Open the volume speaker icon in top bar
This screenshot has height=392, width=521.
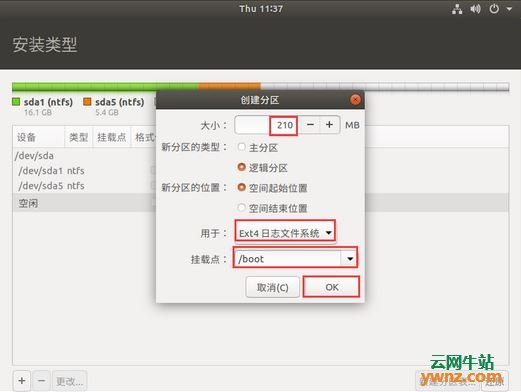point(475,9)
